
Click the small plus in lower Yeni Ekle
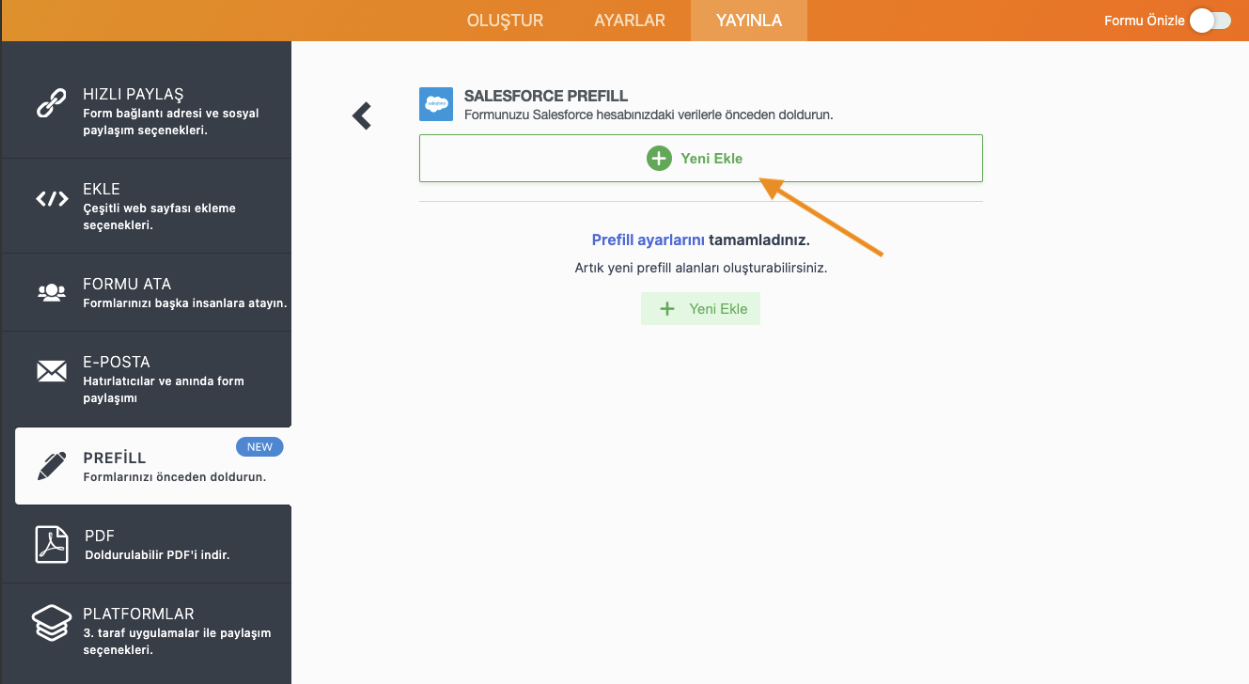[x=667, y=309]
